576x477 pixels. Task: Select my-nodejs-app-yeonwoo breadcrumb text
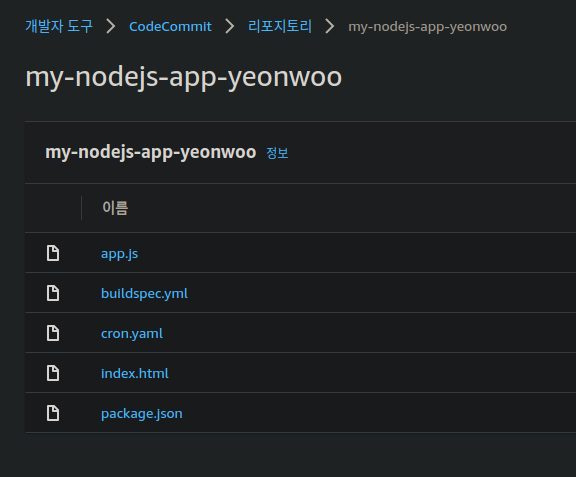click(427, 26)
